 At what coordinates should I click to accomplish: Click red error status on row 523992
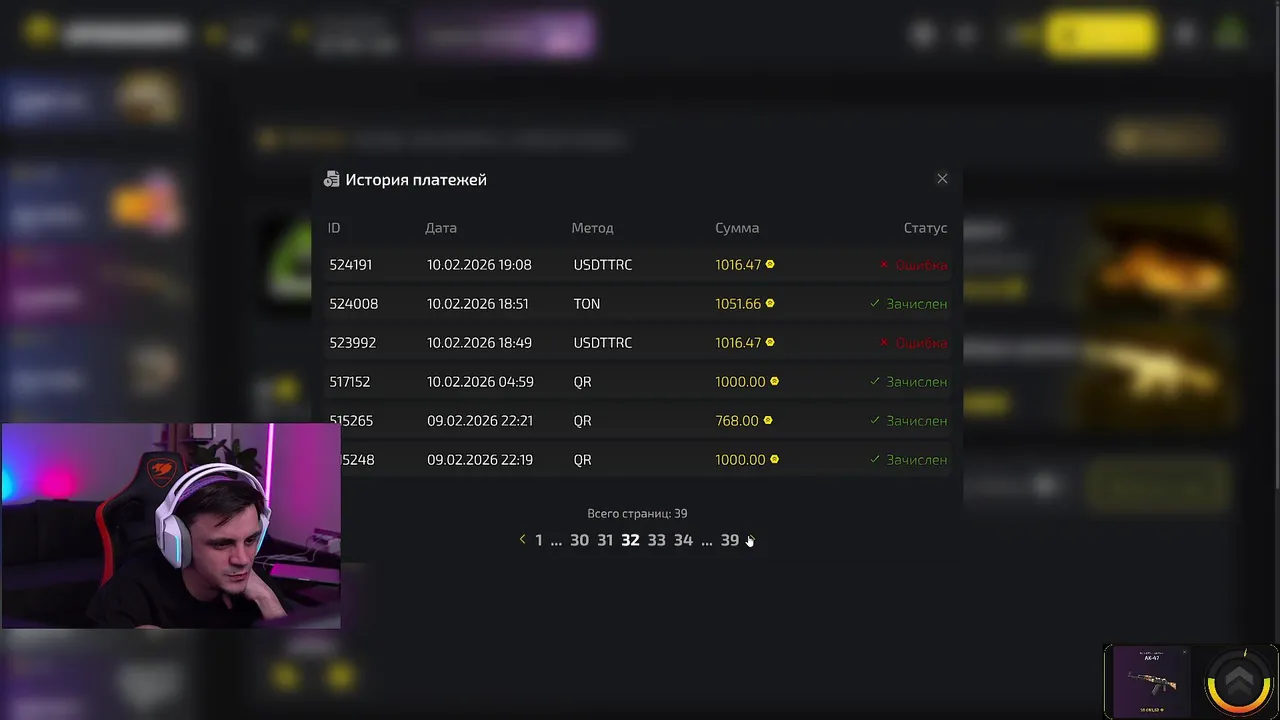pyautogui.click(x=913, y=343)
